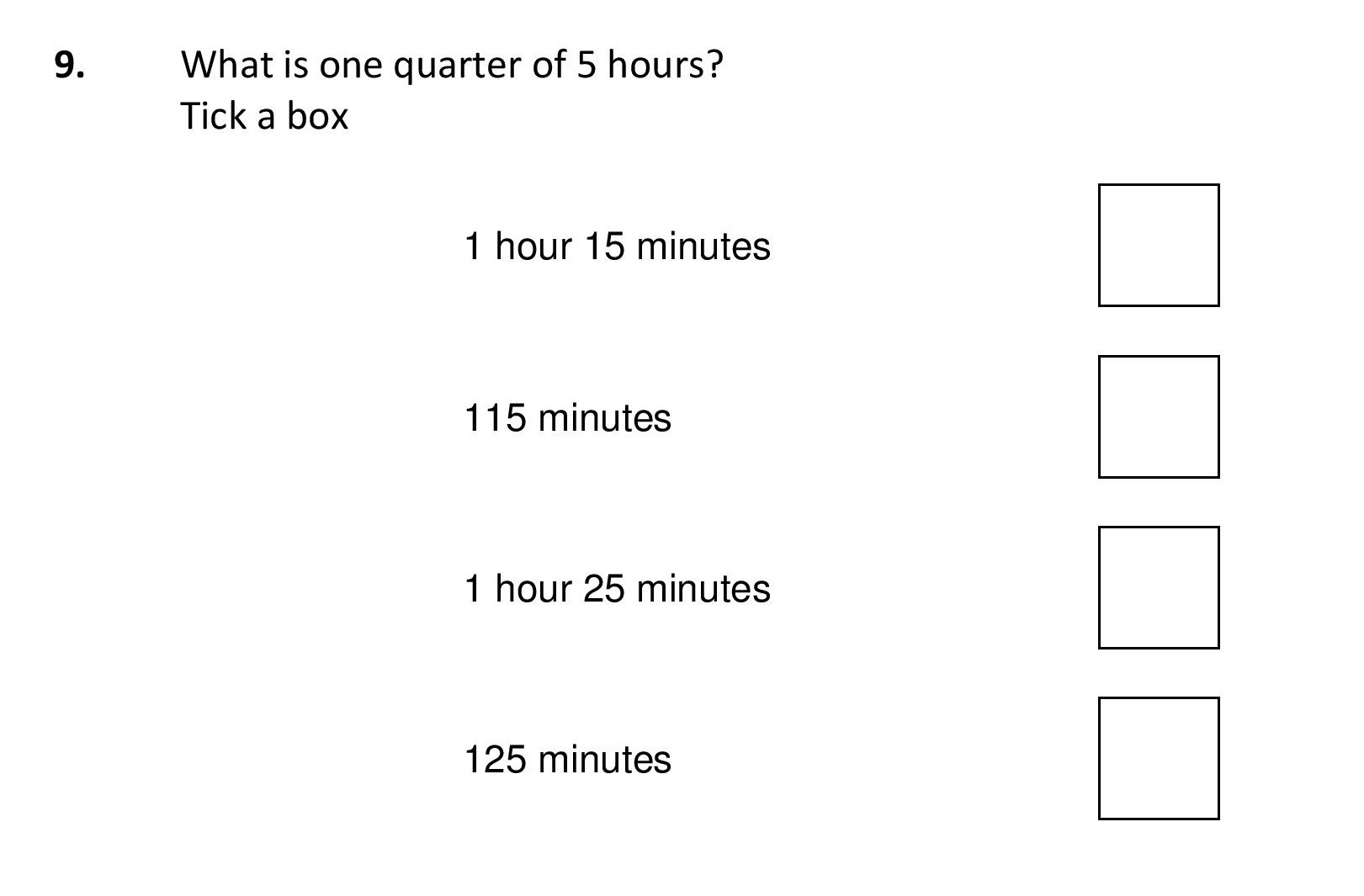Click the word 'Tick' in the instruction
Image resolution: width=1364 pixels, height=896 pixels.
(214, 116)
